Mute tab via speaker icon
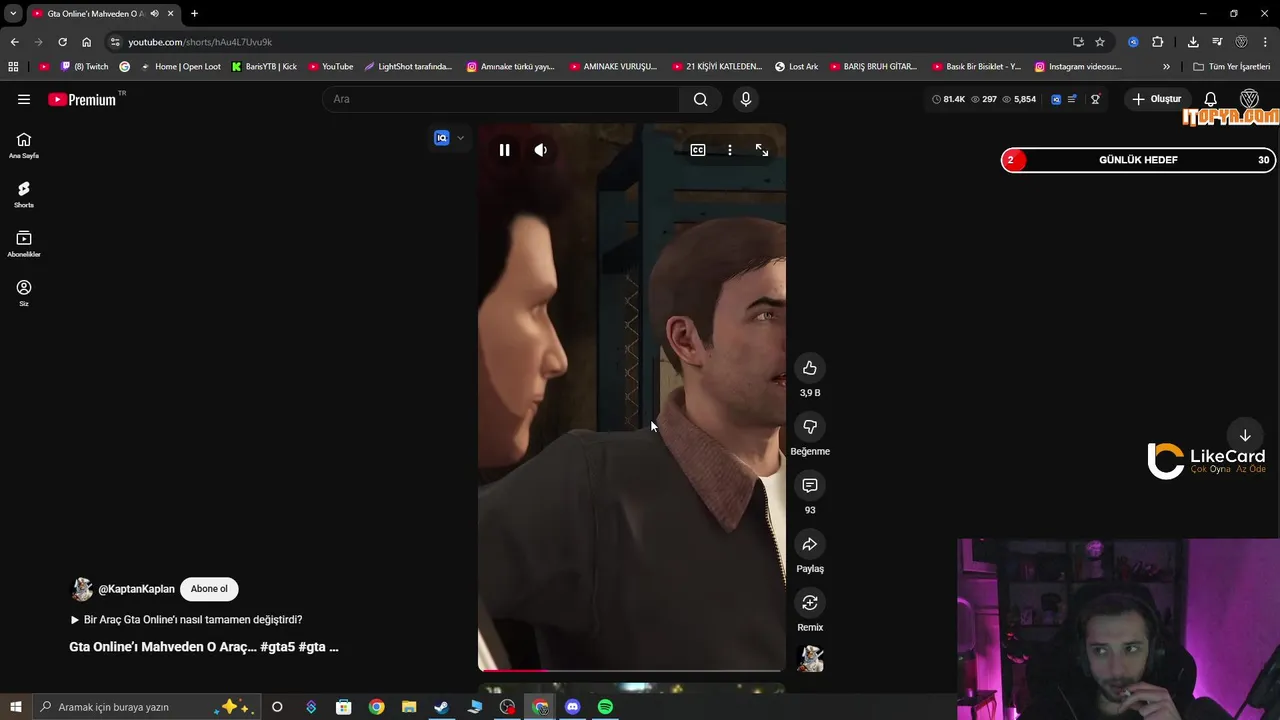 [x=154, y=13]
